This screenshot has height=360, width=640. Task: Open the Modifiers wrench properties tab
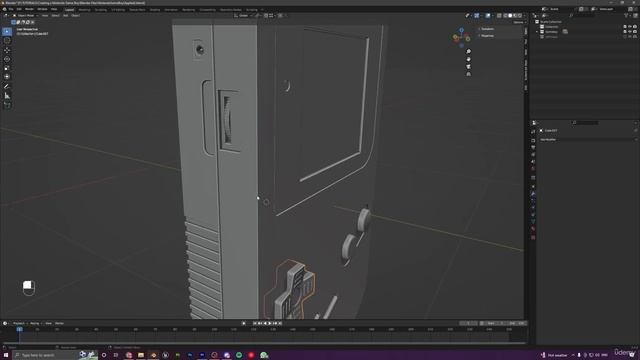coord(533,193)
